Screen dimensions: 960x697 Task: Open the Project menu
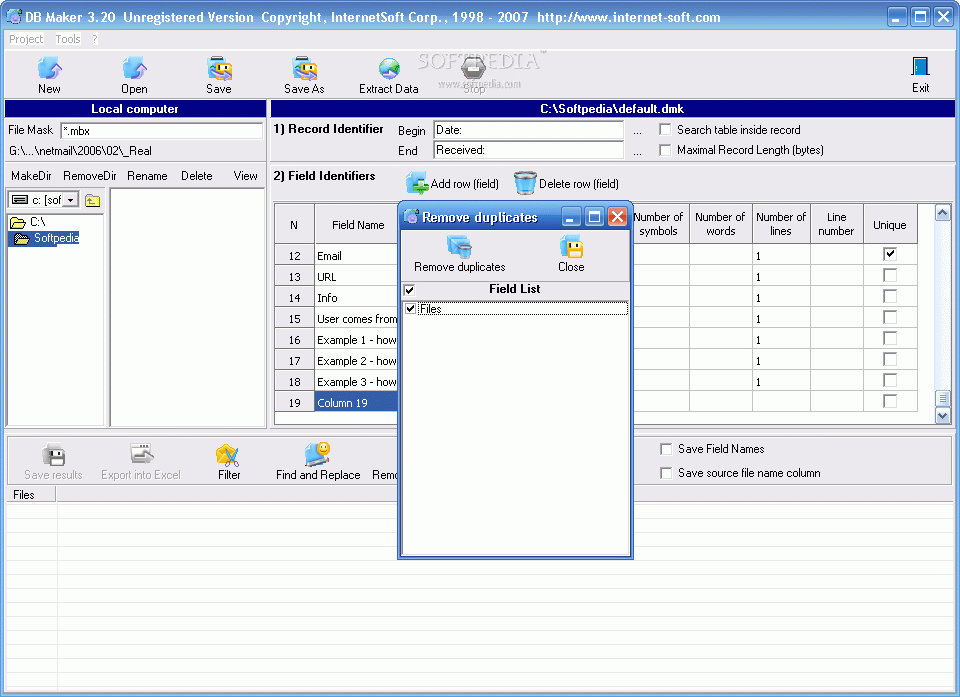point(26,39)
